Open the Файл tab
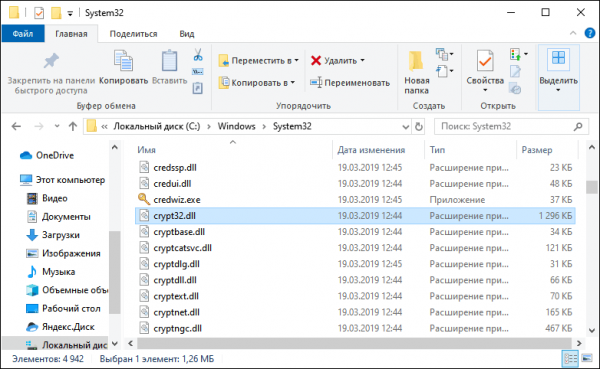Screen dimensions: 600x369 click(x=23, y=34)
